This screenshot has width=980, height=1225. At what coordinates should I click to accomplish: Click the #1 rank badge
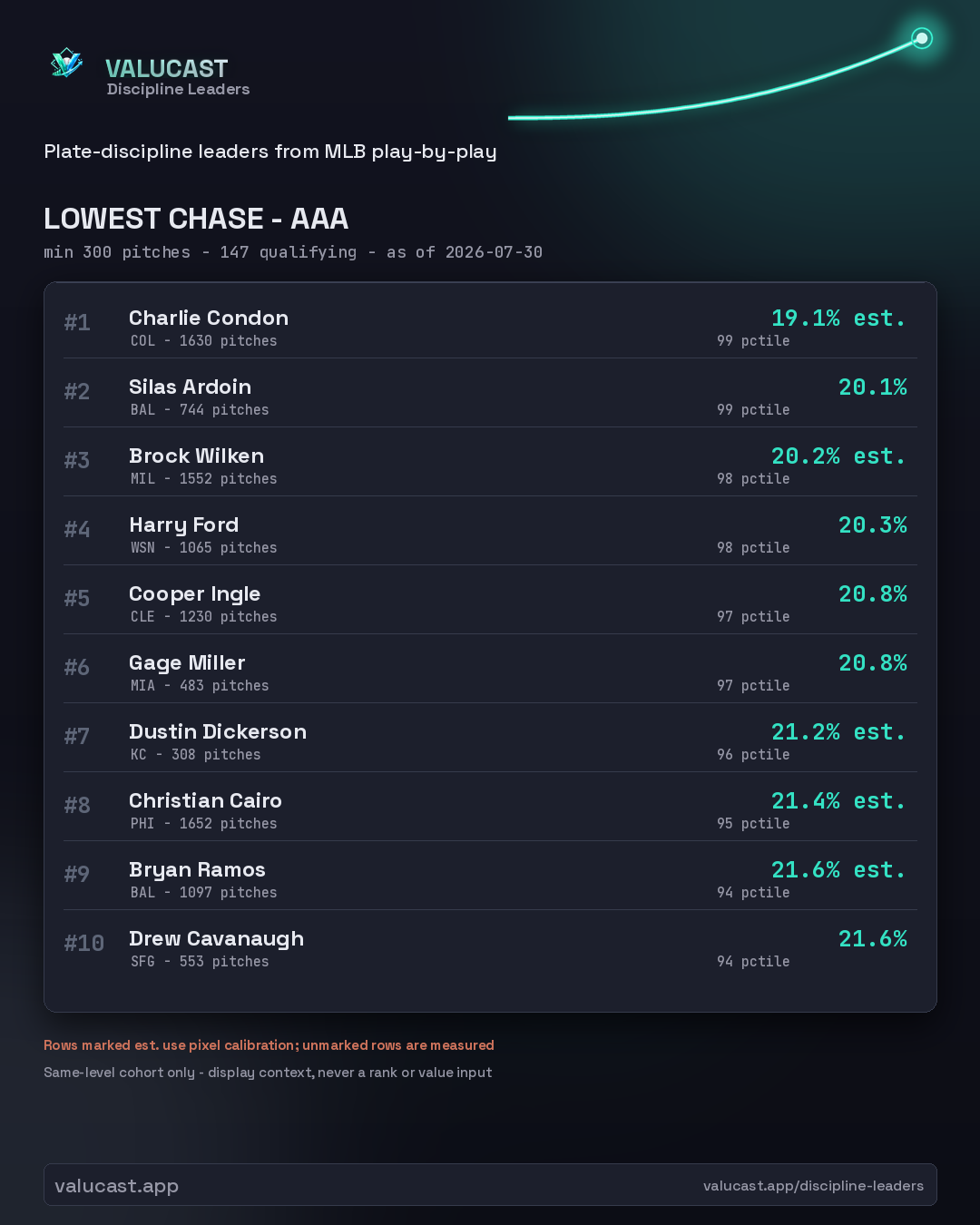[x=77, y=322]
